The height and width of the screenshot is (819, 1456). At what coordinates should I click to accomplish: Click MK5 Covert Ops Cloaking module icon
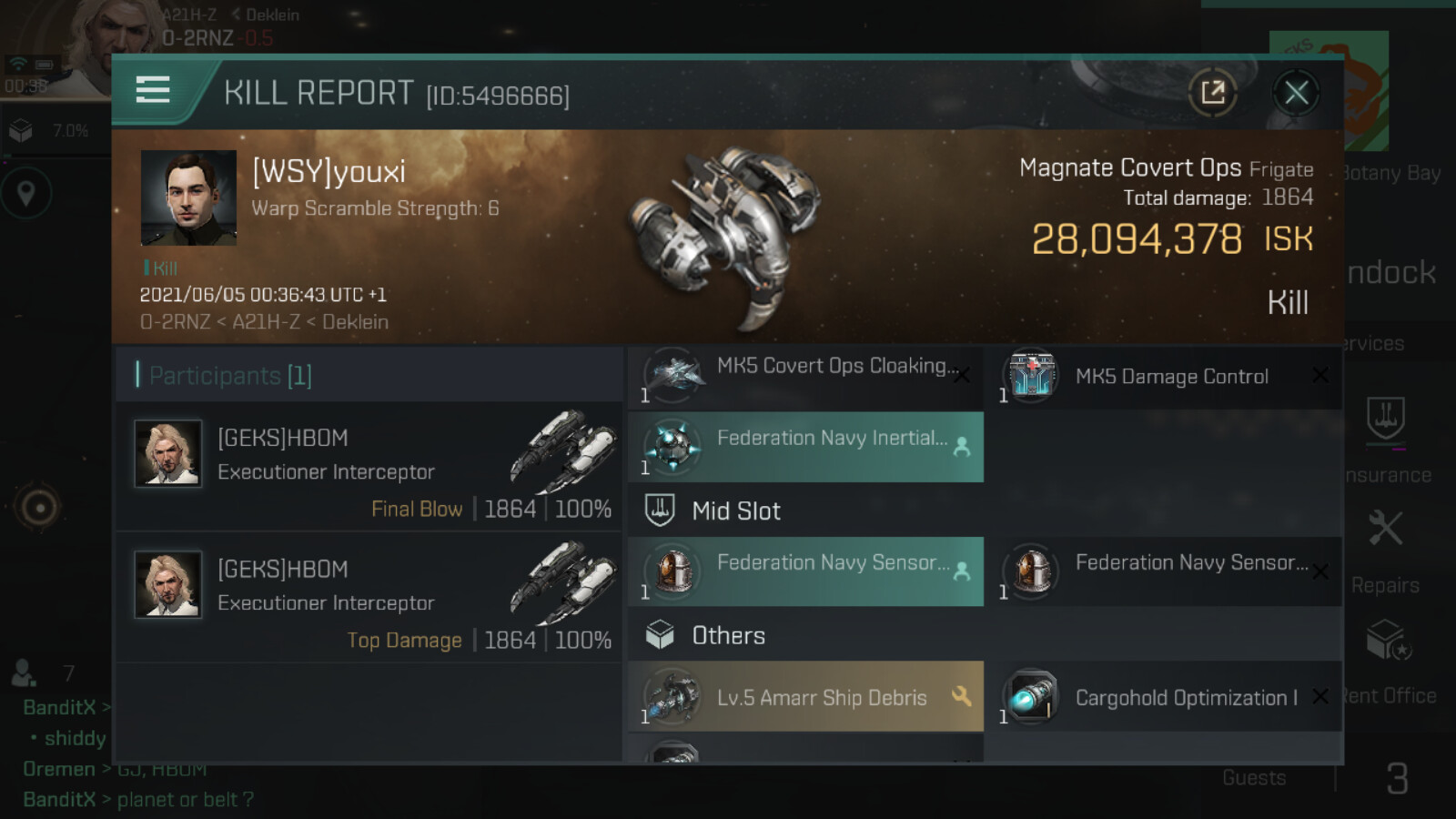tap(673, 374)
